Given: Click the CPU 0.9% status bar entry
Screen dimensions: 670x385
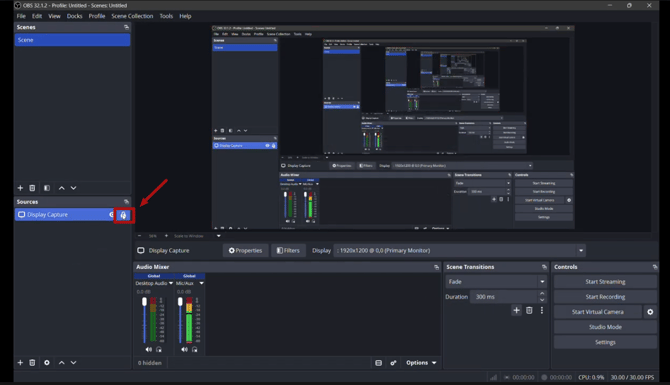Looking at the screenshot, I should (591, 378).
